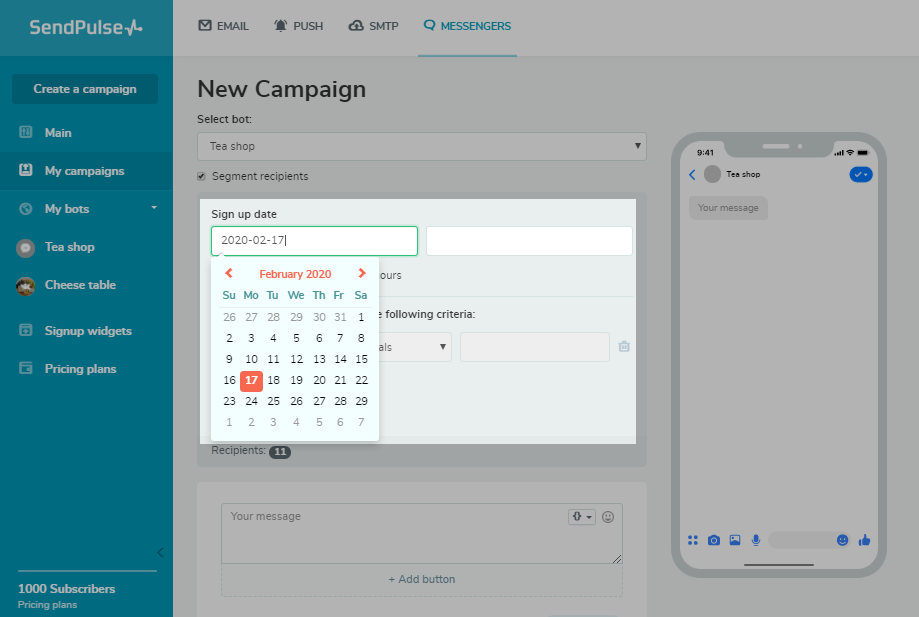Image resolution: width=919 pixels, height=617 pixels.
Task: Open the Email tab envelope icon
Action: [205, 26]
